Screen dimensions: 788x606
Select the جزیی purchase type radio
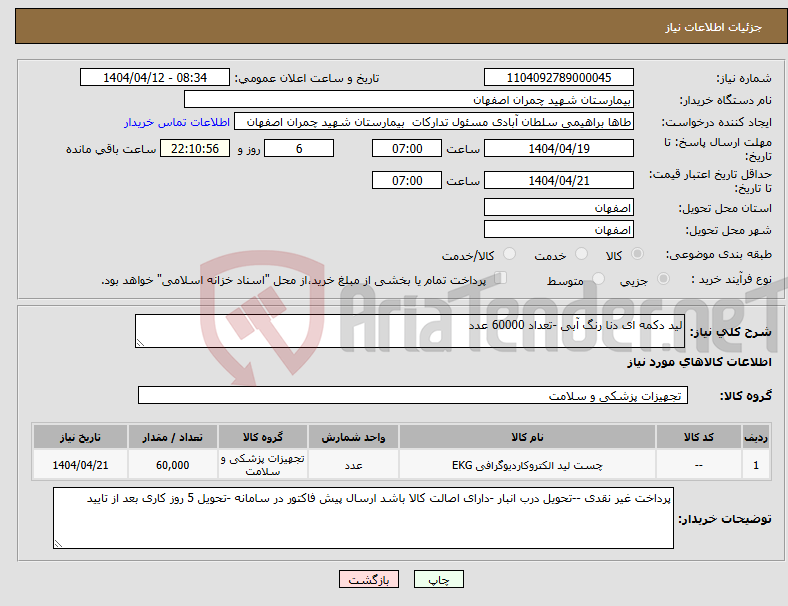(x=663, y=278)
